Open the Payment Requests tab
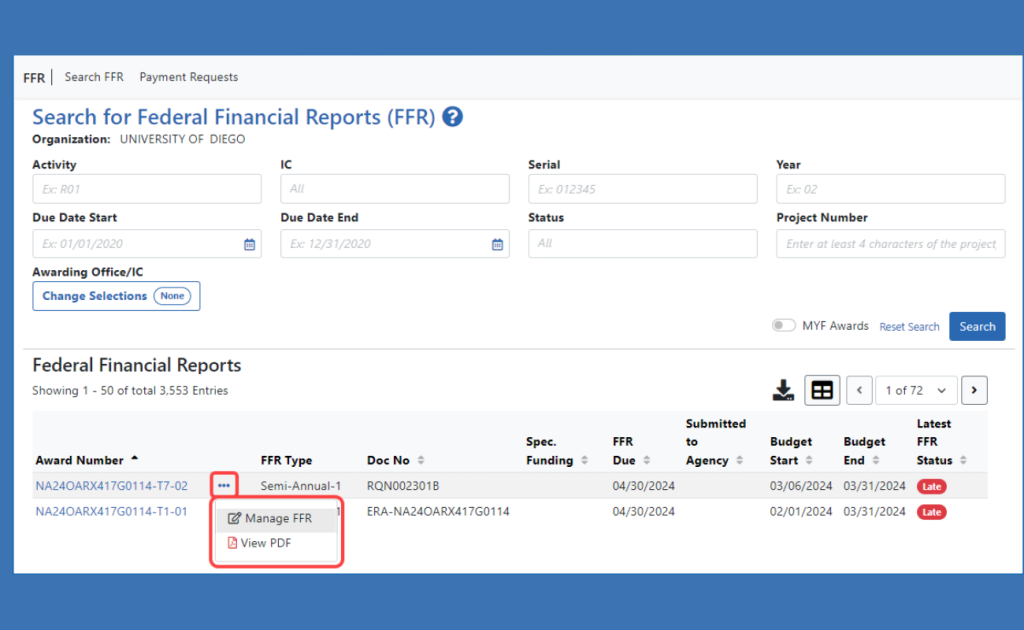 [189, 77]
